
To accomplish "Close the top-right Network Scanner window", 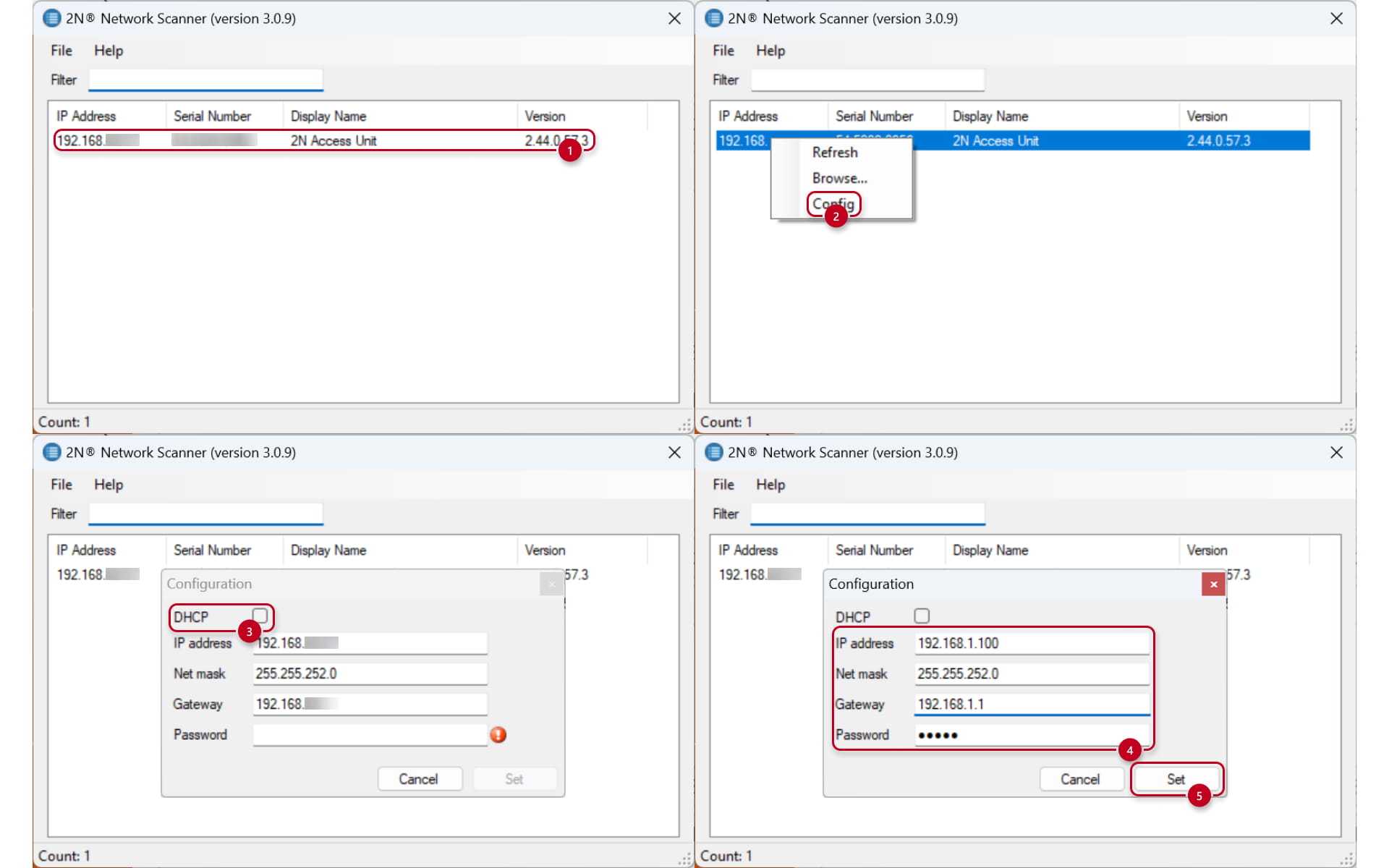I will click(1336, 18).
